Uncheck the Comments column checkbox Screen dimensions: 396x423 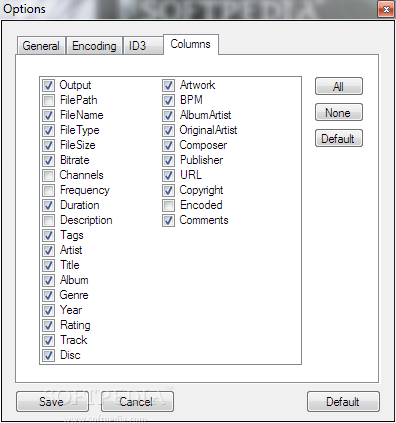tap(168, 220)
